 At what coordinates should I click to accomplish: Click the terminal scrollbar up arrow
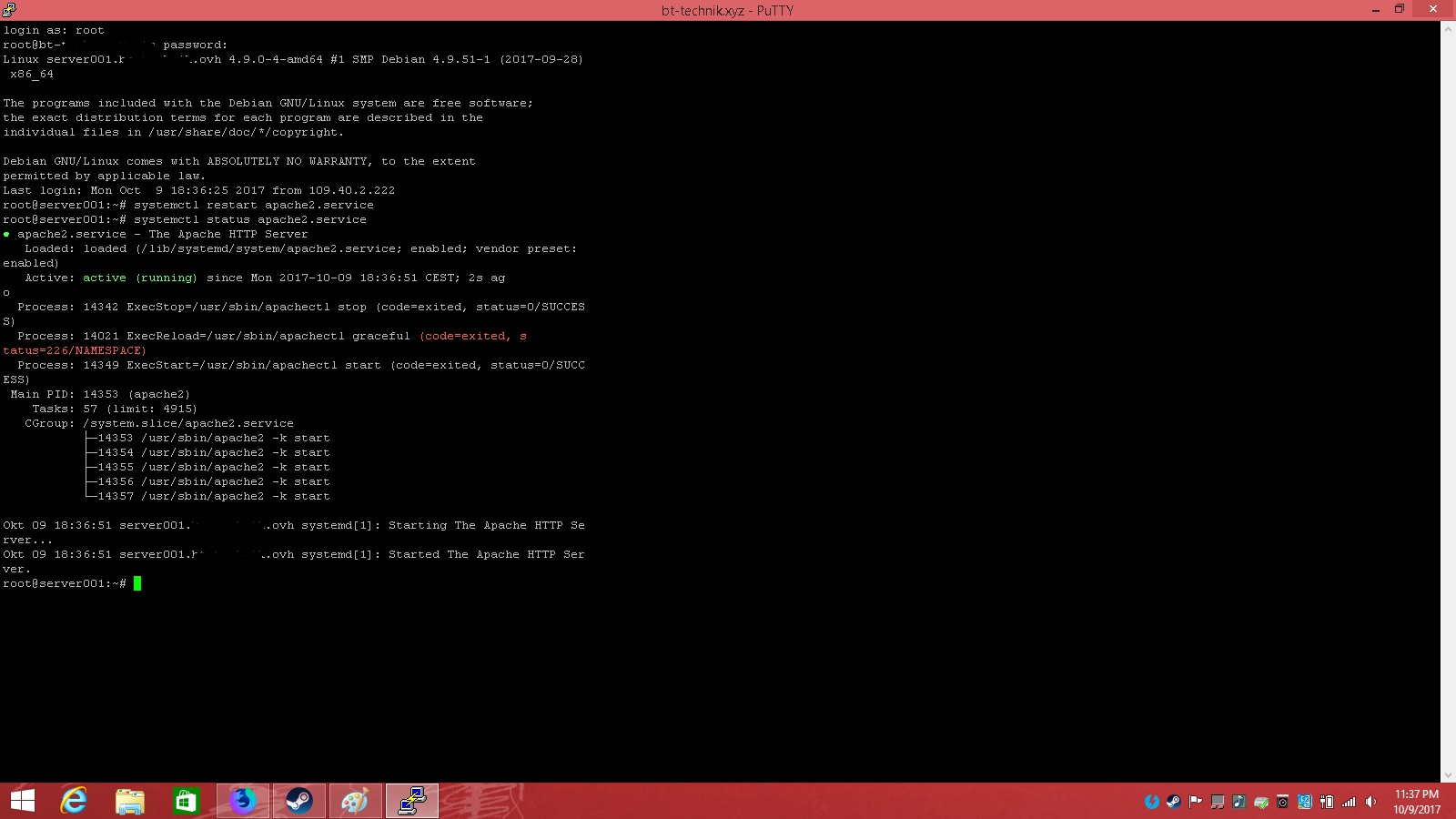point(1448,29)
